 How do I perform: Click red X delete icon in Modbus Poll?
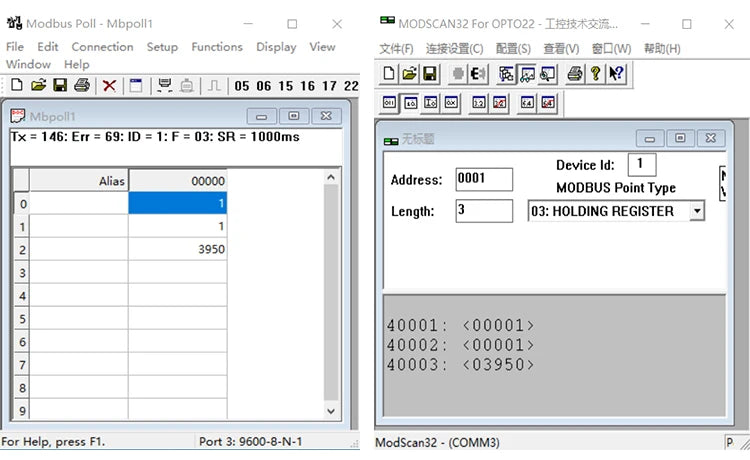pyautogui.click(x=110, y=86)
